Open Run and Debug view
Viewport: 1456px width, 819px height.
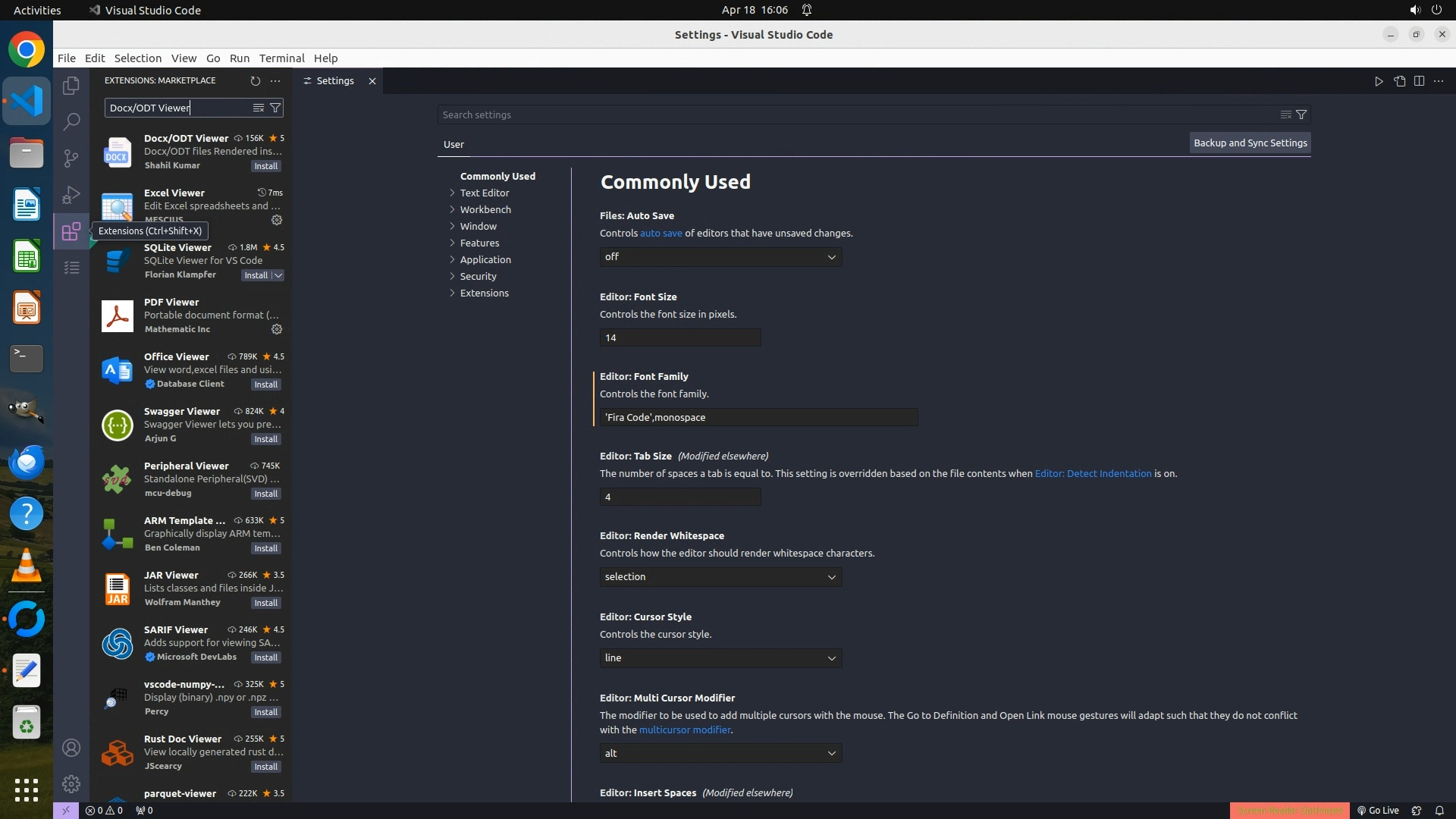point(71,195)
